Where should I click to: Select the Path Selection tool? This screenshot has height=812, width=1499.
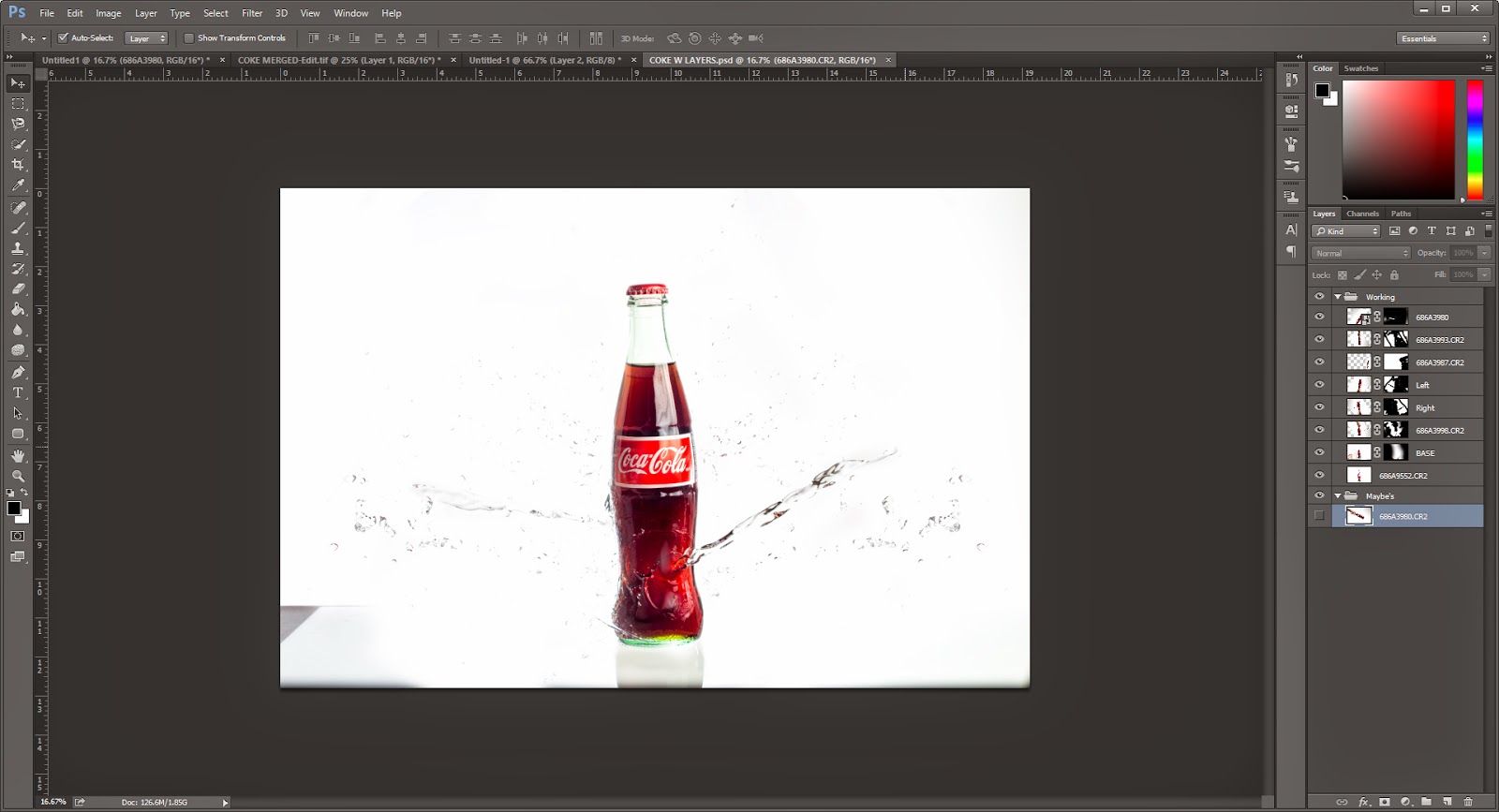point(18,413)
